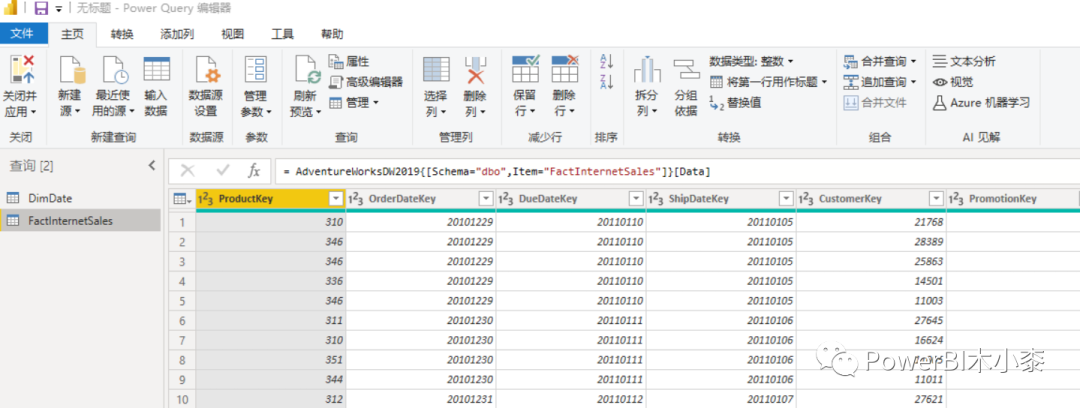Viewport: 1080px width, 408px height.
Task: Click the Split Column icon
Action: coord(647,71)
